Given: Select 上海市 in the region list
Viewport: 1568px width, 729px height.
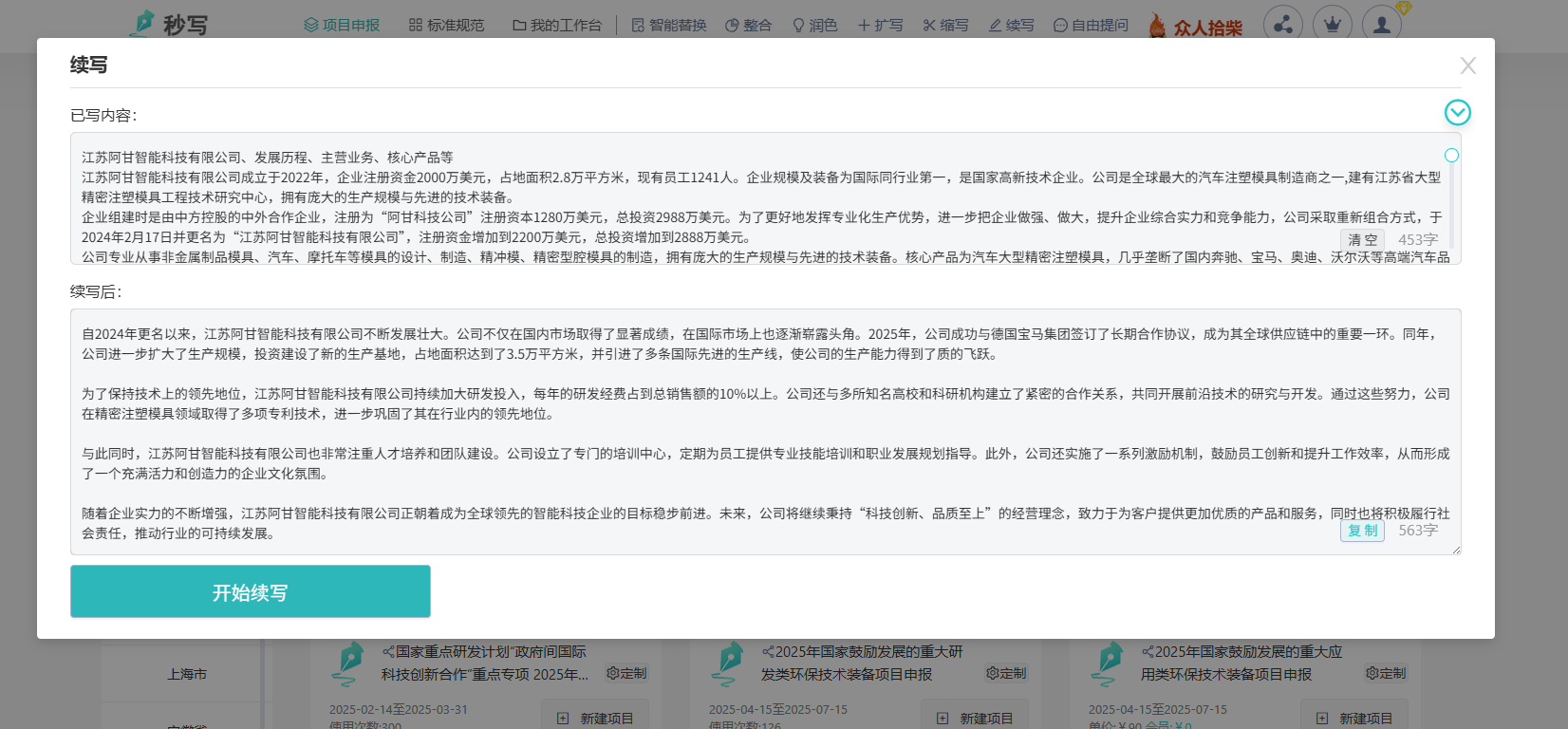Looking at the screenshot, I should pos(187,674).
